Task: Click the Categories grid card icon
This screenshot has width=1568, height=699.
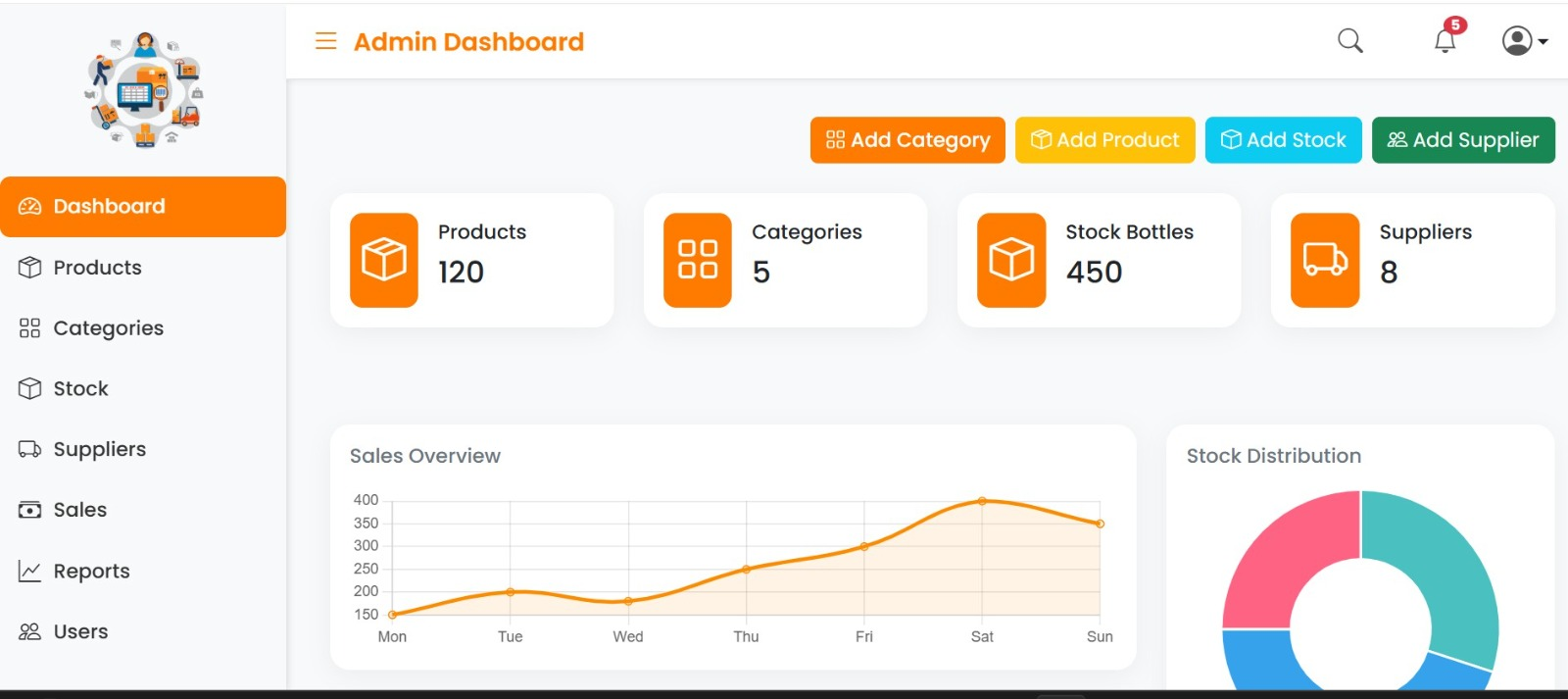Action: (x=698, y=260)
